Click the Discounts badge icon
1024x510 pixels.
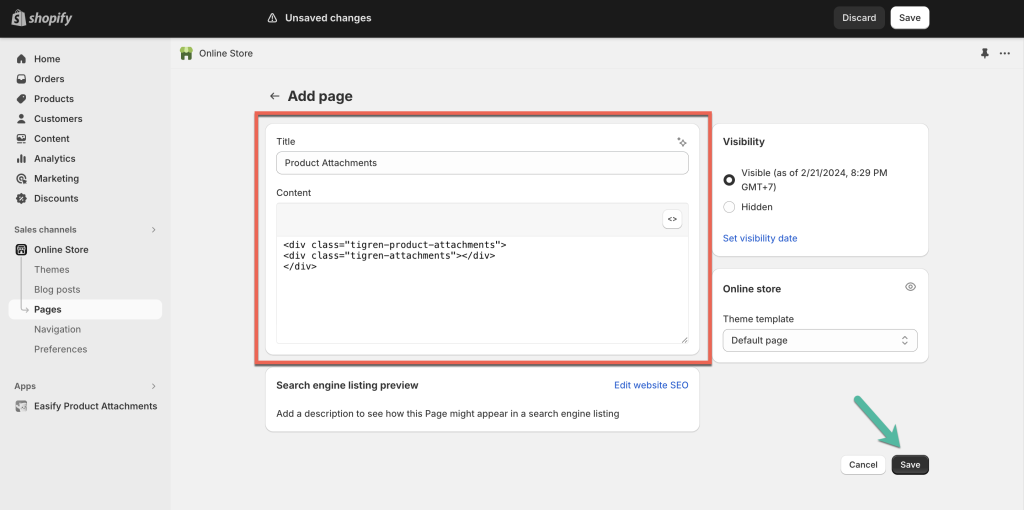coord(21,199)
